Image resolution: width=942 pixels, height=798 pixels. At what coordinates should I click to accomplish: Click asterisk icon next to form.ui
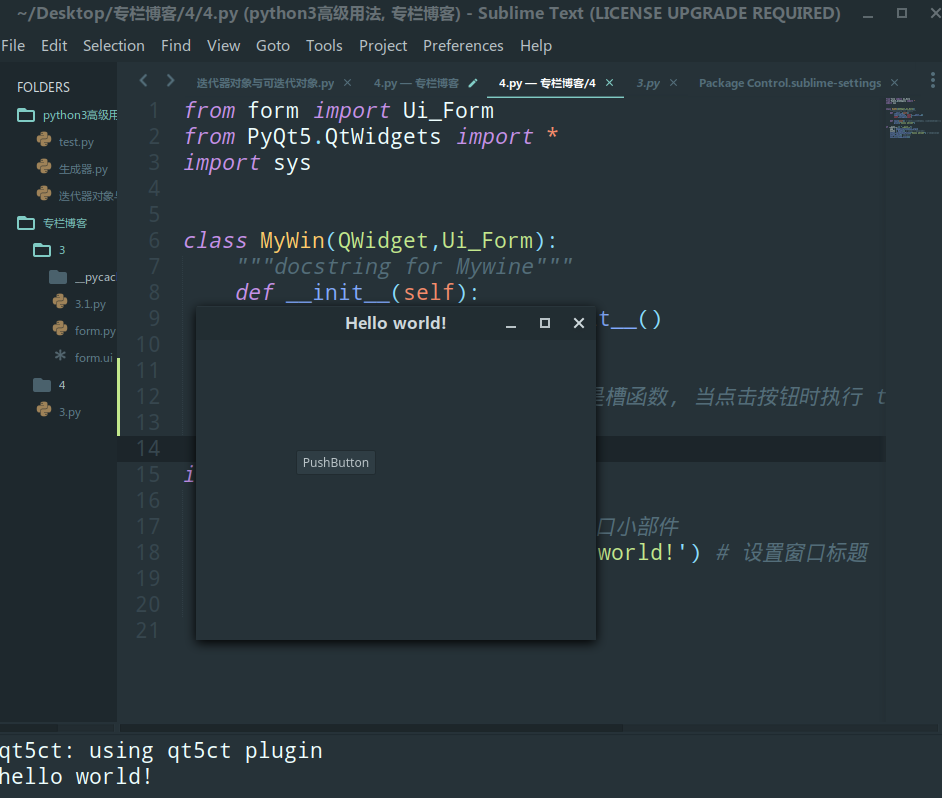(x=60, y=355)
